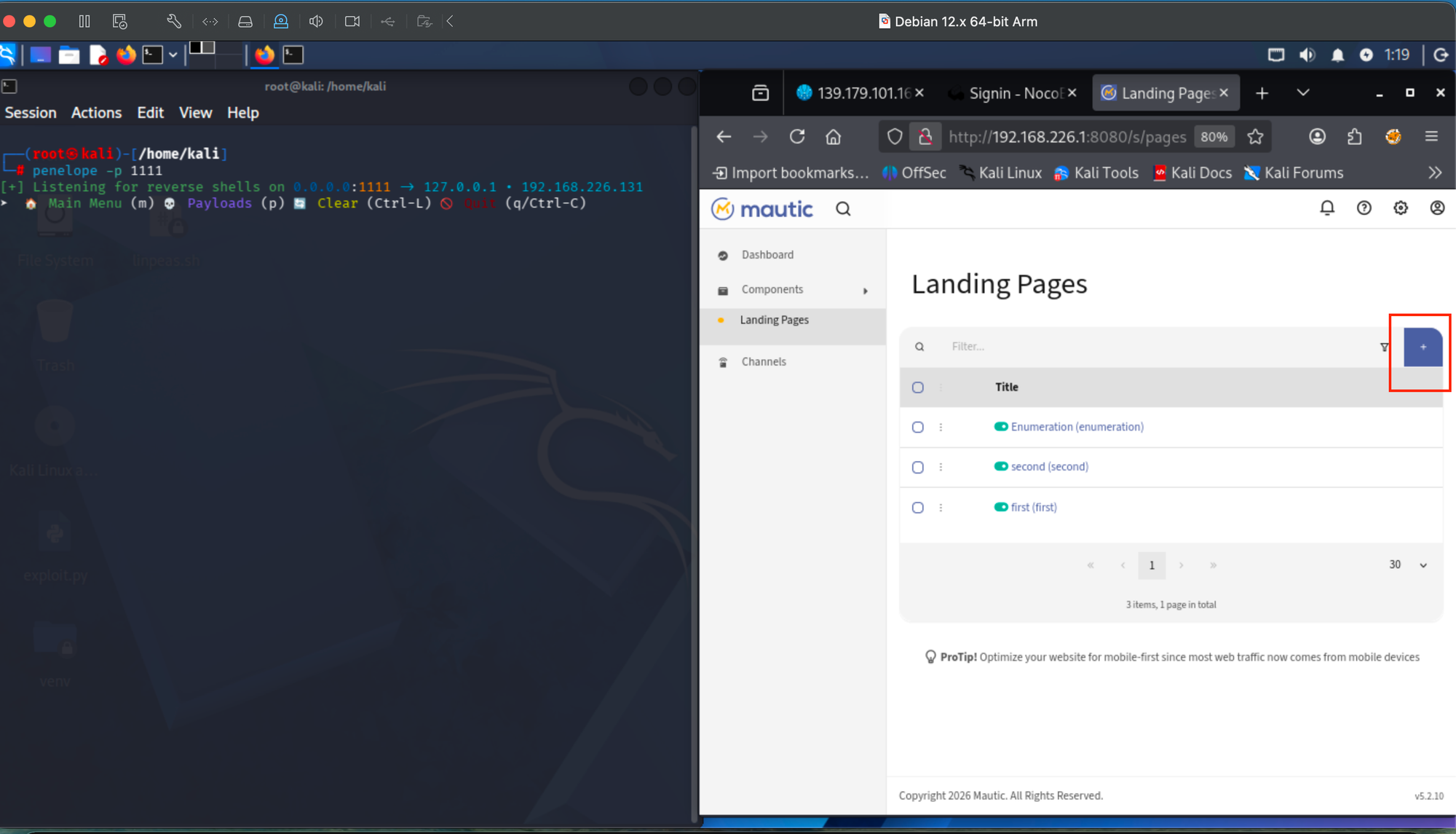The width and height of the screenshot is (1456, 834).
Task: Click the Firefox back arrow
Action: pyautogui.click(x=724, y=136)
